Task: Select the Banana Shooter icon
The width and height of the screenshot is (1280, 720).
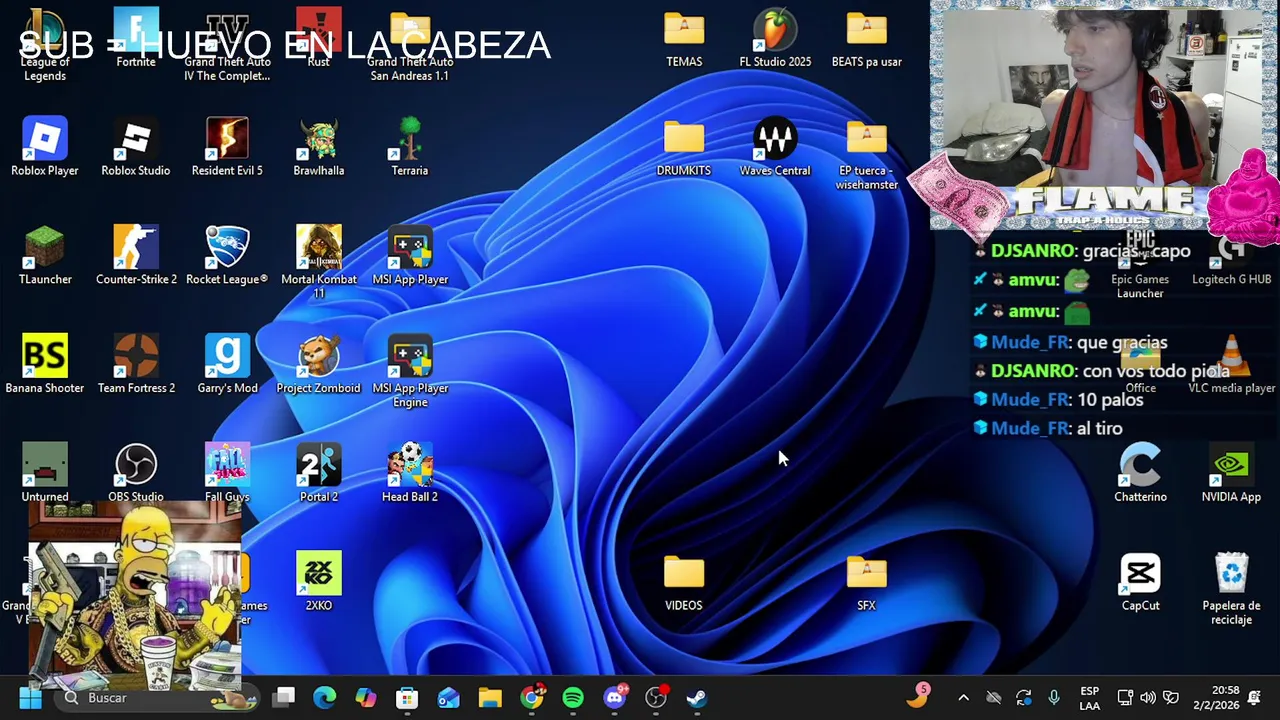Action: (x=45, y=365)
